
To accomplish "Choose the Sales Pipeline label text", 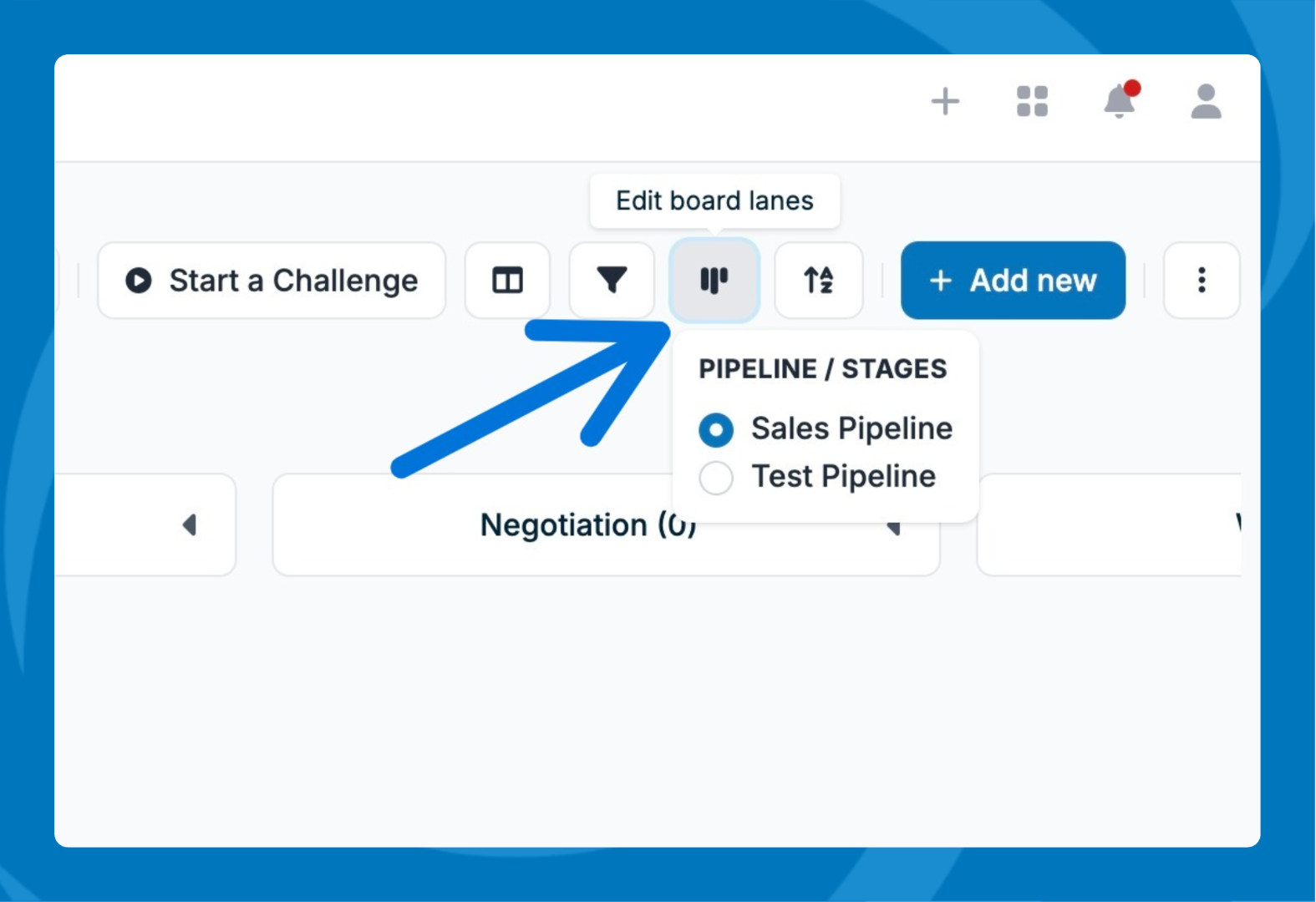I will pyautogui.click(x=852, y=428).
